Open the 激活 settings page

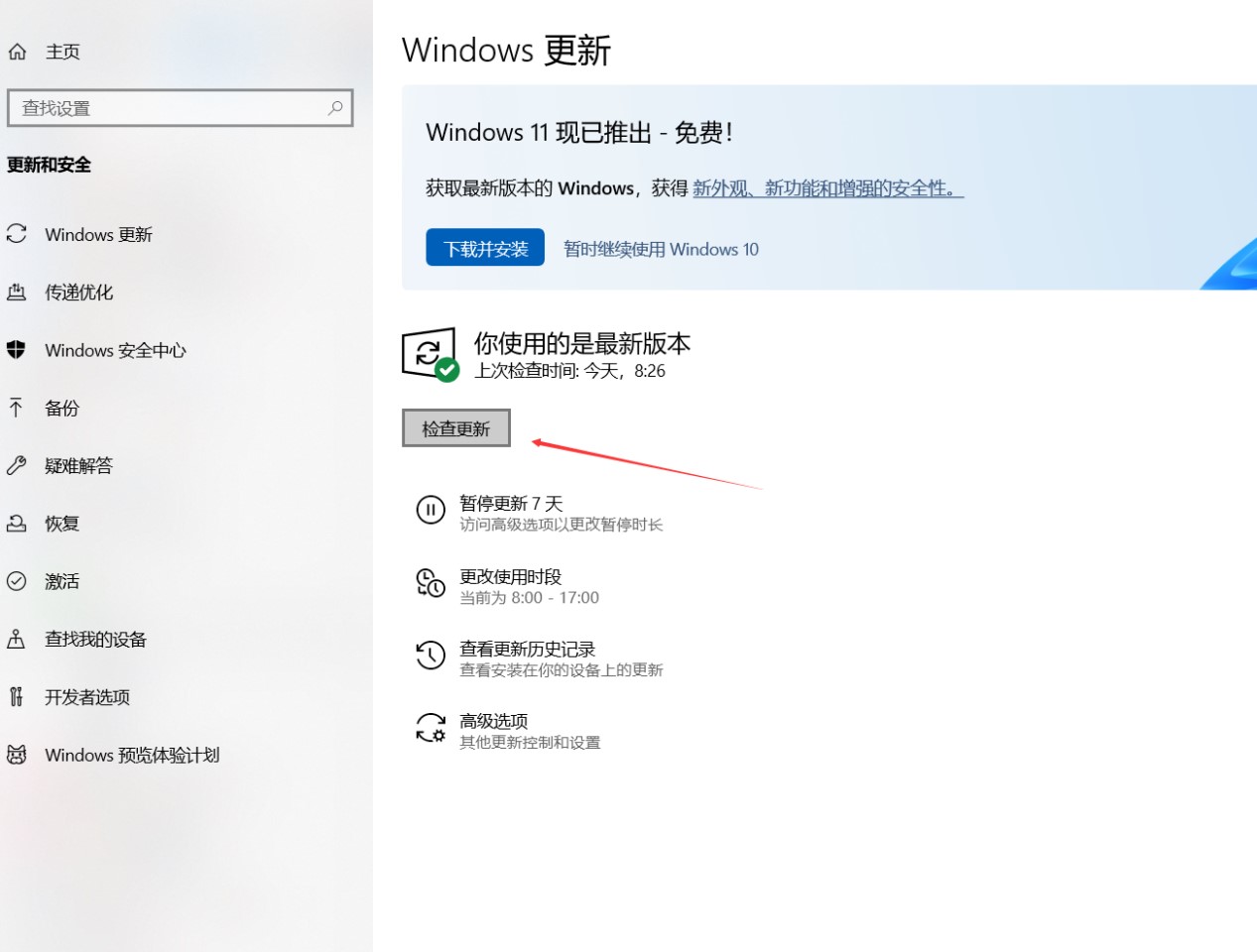pos(62,581)
